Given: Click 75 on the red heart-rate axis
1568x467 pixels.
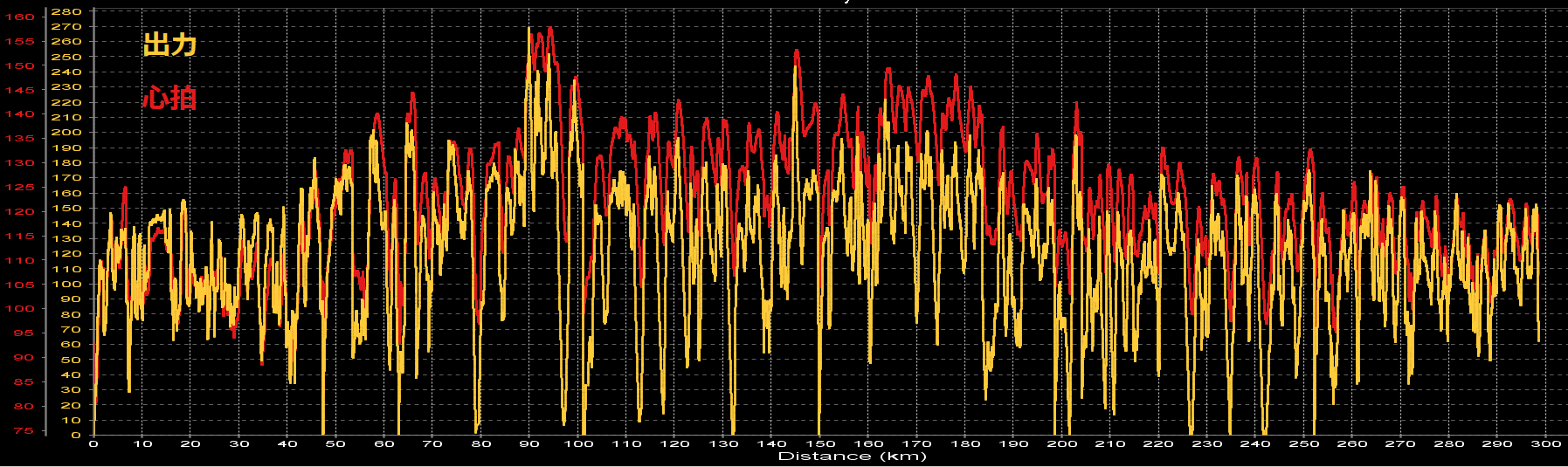Looking at the screenshot, I should 23,431.
